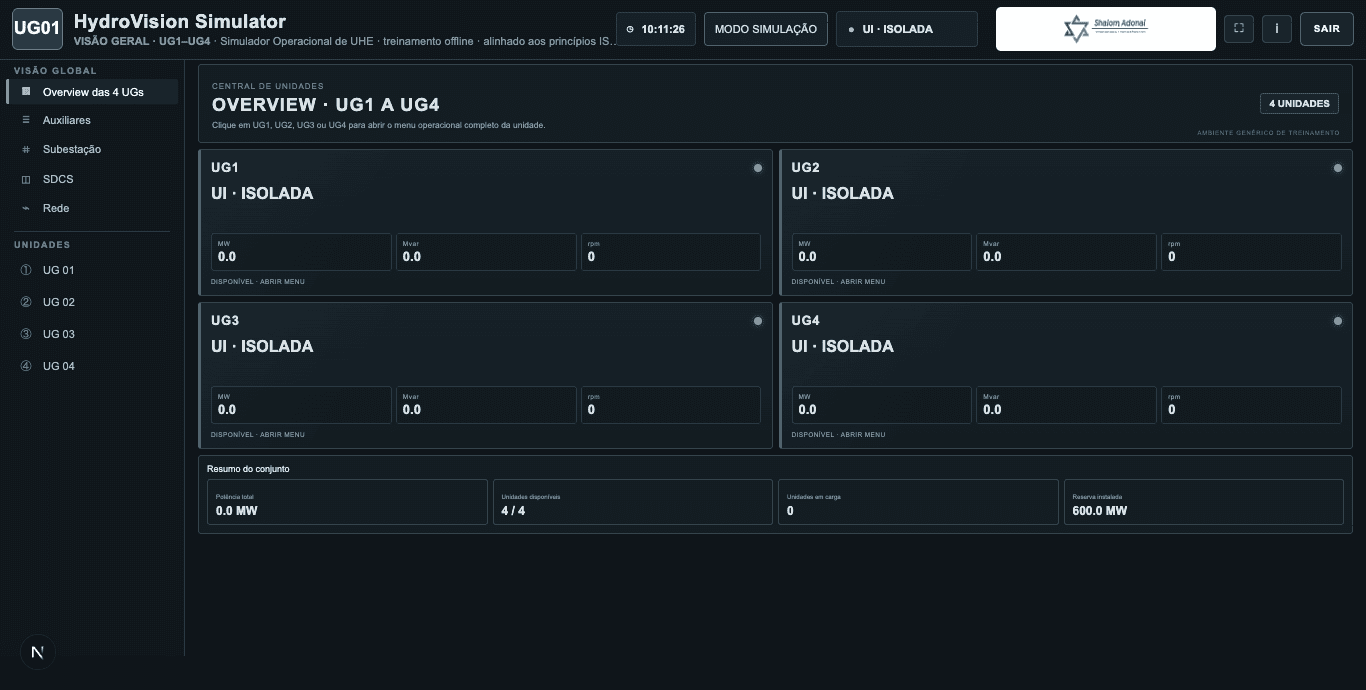The width and height of the screenshot is (1366, 690).
Task: Click the SAIR button
Action: pos(1327,29)
